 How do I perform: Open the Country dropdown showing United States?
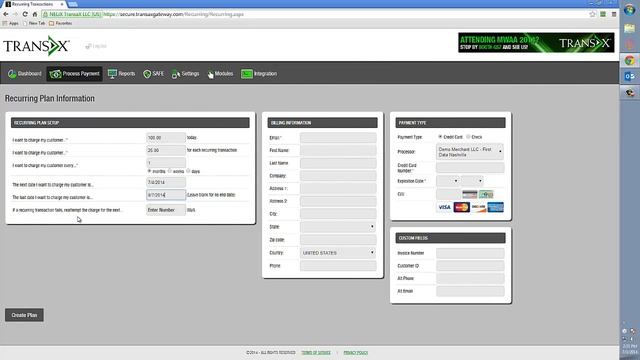pos(338,253)
